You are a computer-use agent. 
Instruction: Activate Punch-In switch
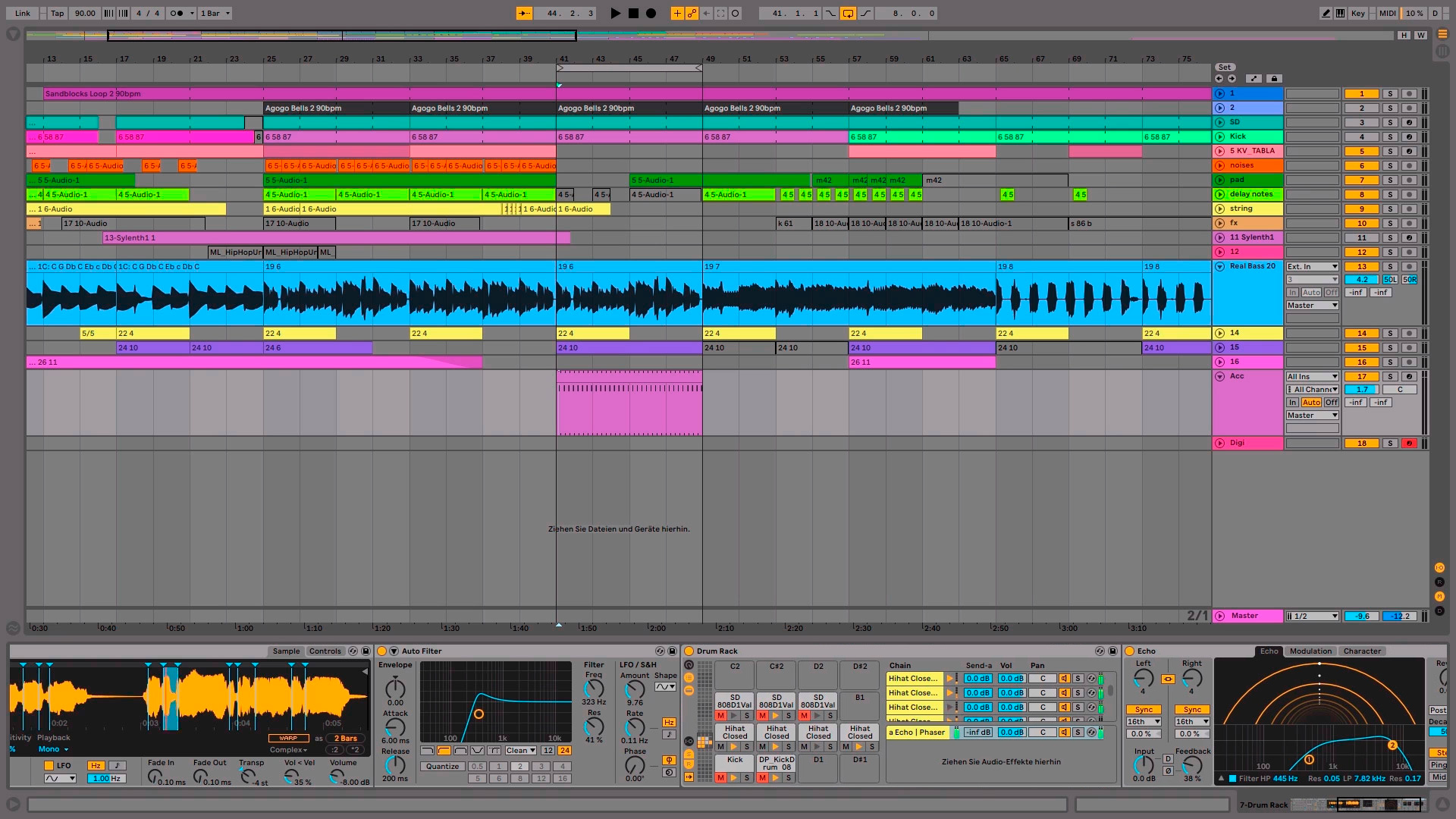point(831,13)
